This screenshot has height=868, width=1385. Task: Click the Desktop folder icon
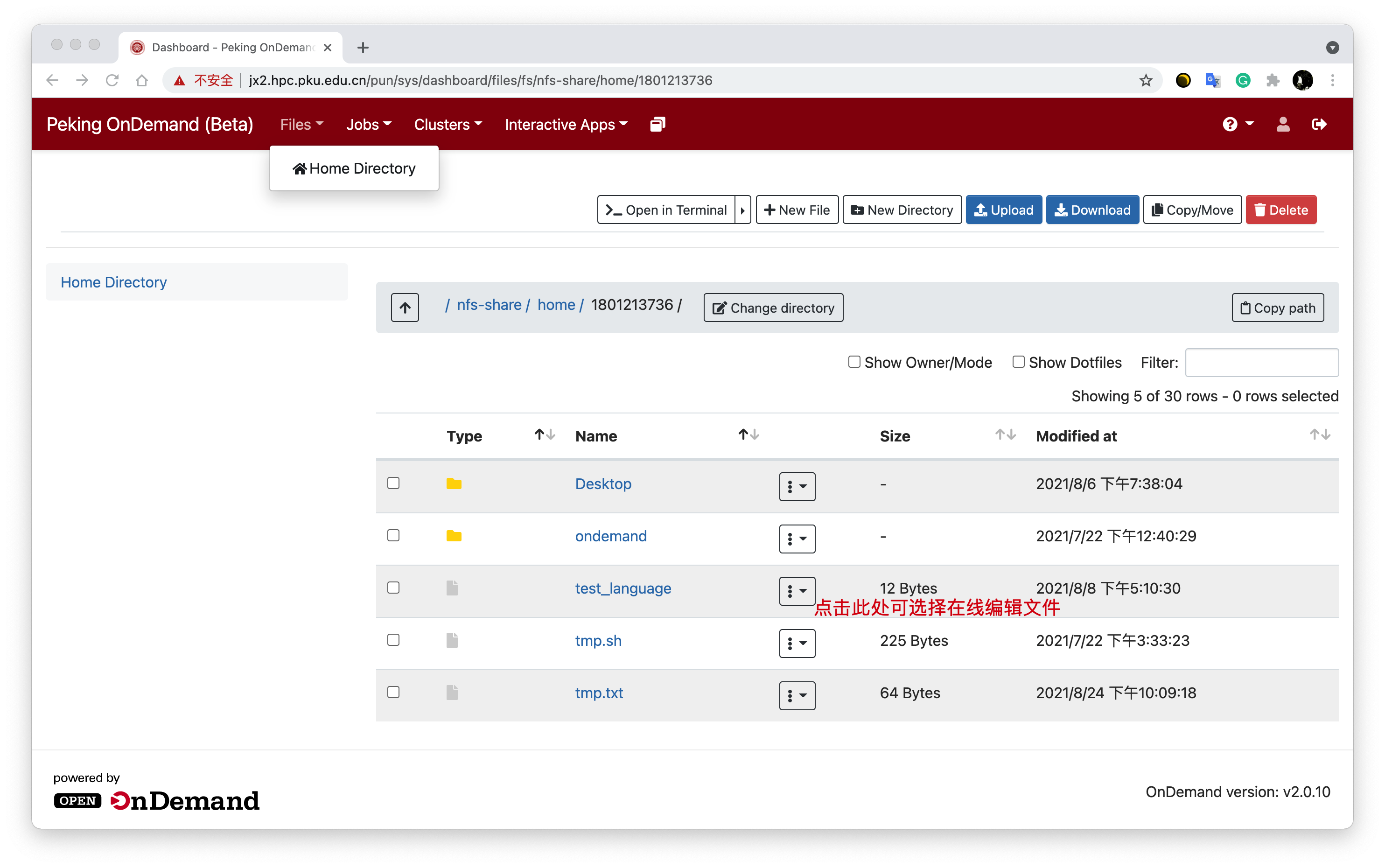coord(454,483)
